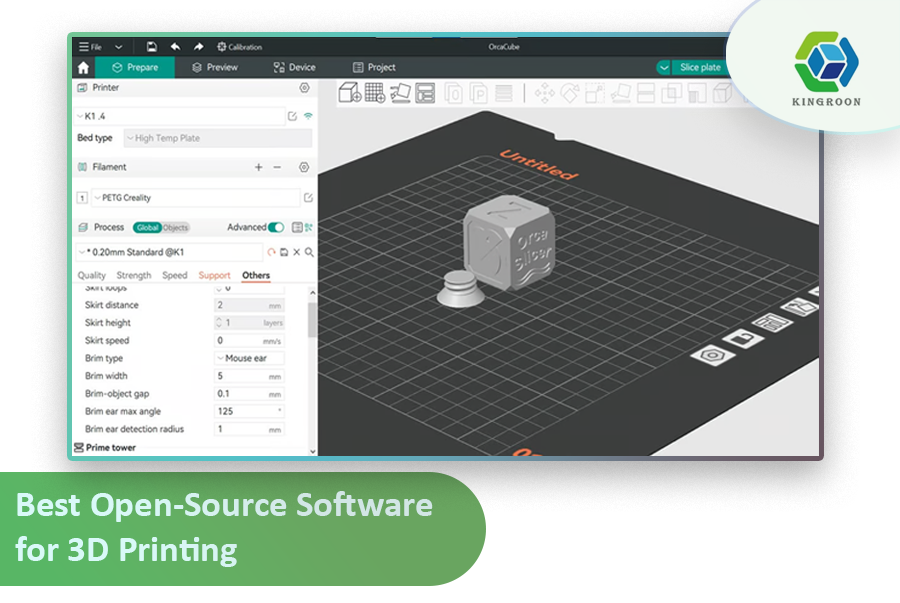Screen dimensions: 900x603
Task: Switch Process settings to Objects mode
Action: pos(174,227)
